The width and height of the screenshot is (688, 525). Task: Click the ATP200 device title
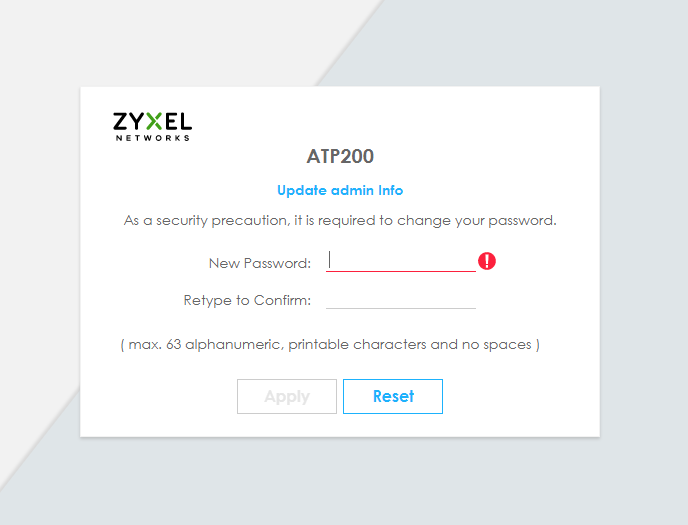click(340, 156)
